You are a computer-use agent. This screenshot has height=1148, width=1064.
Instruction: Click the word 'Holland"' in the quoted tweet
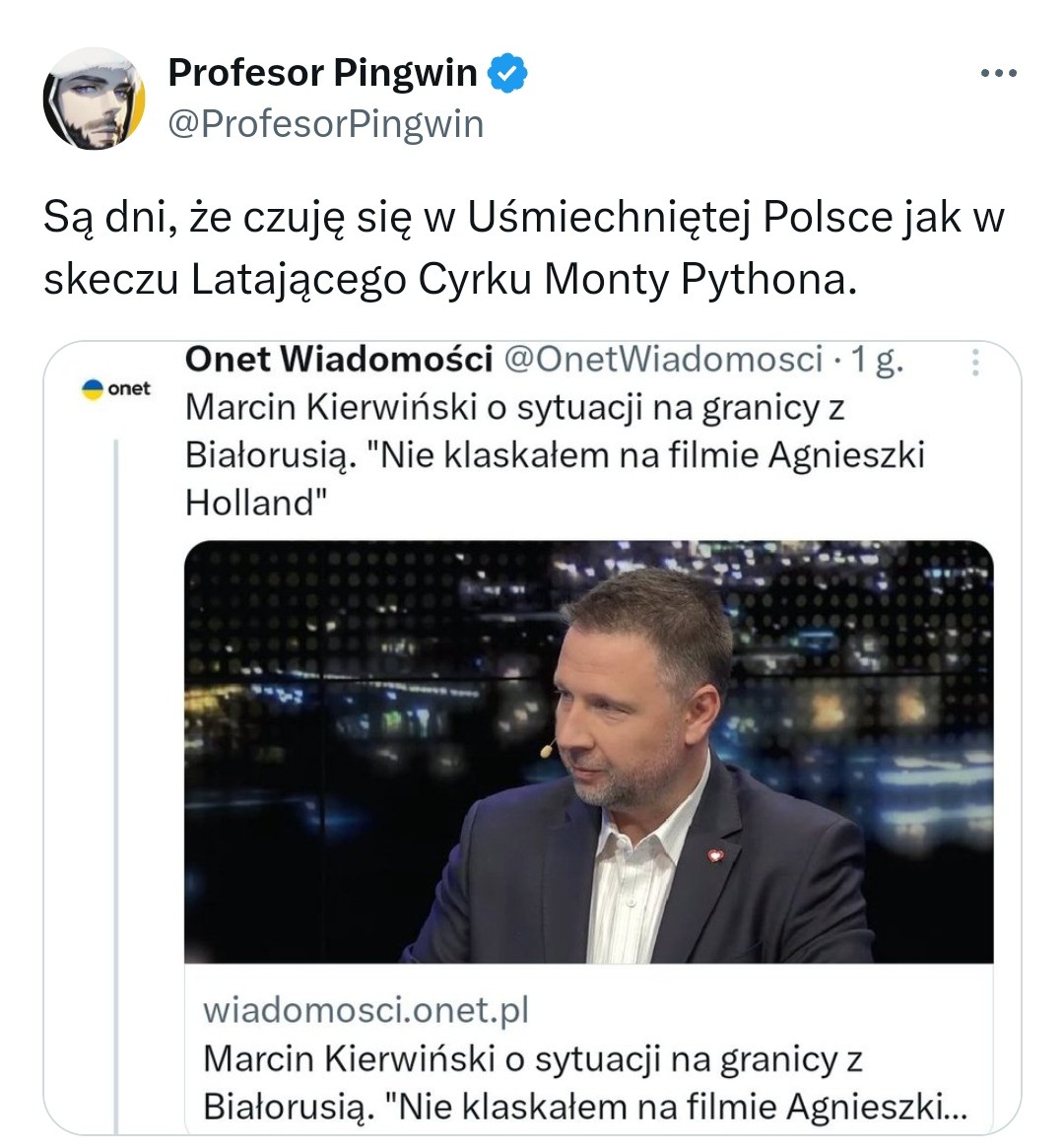[256, 503]
